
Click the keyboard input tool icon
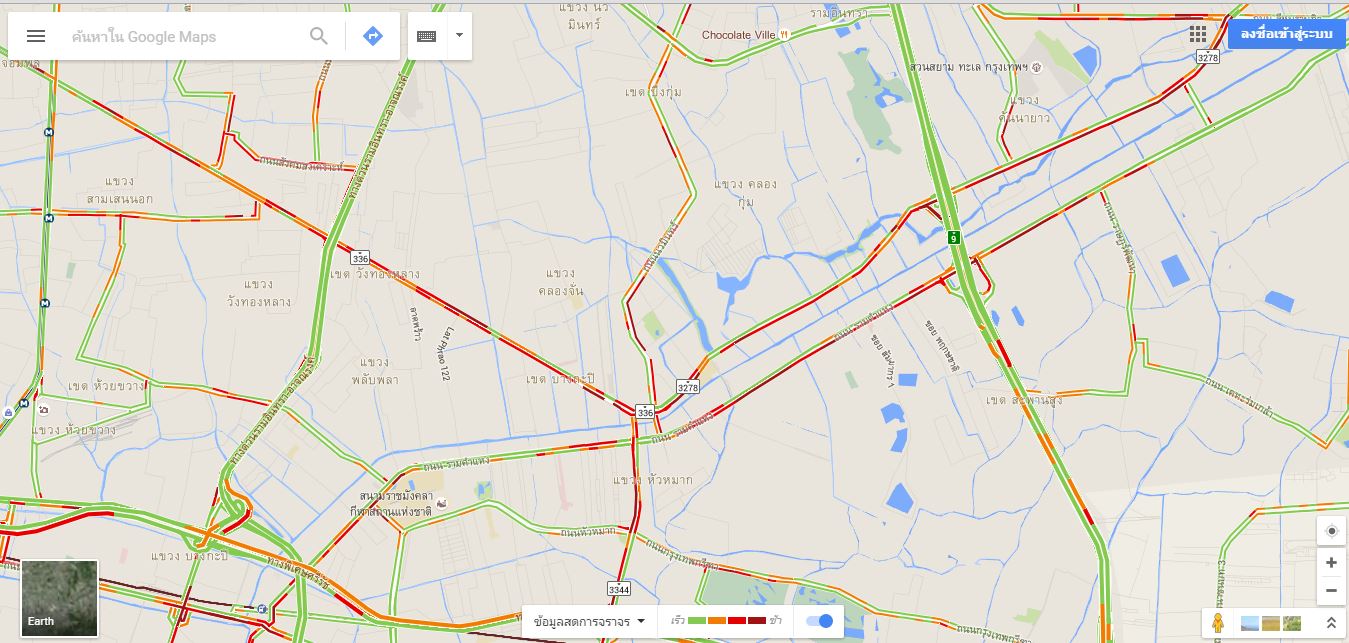427,36
